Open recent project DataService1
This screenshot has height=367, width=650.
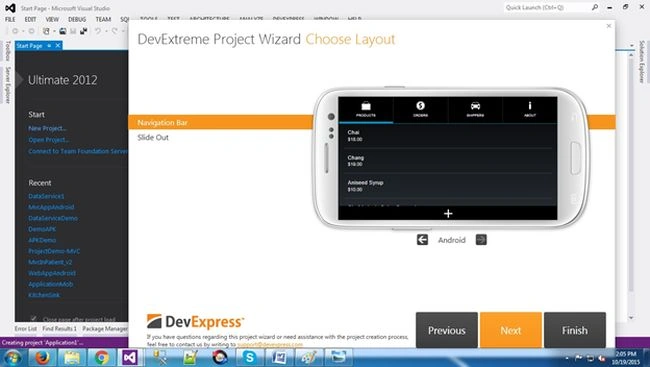pyautogui.click(x=46, y=196)
